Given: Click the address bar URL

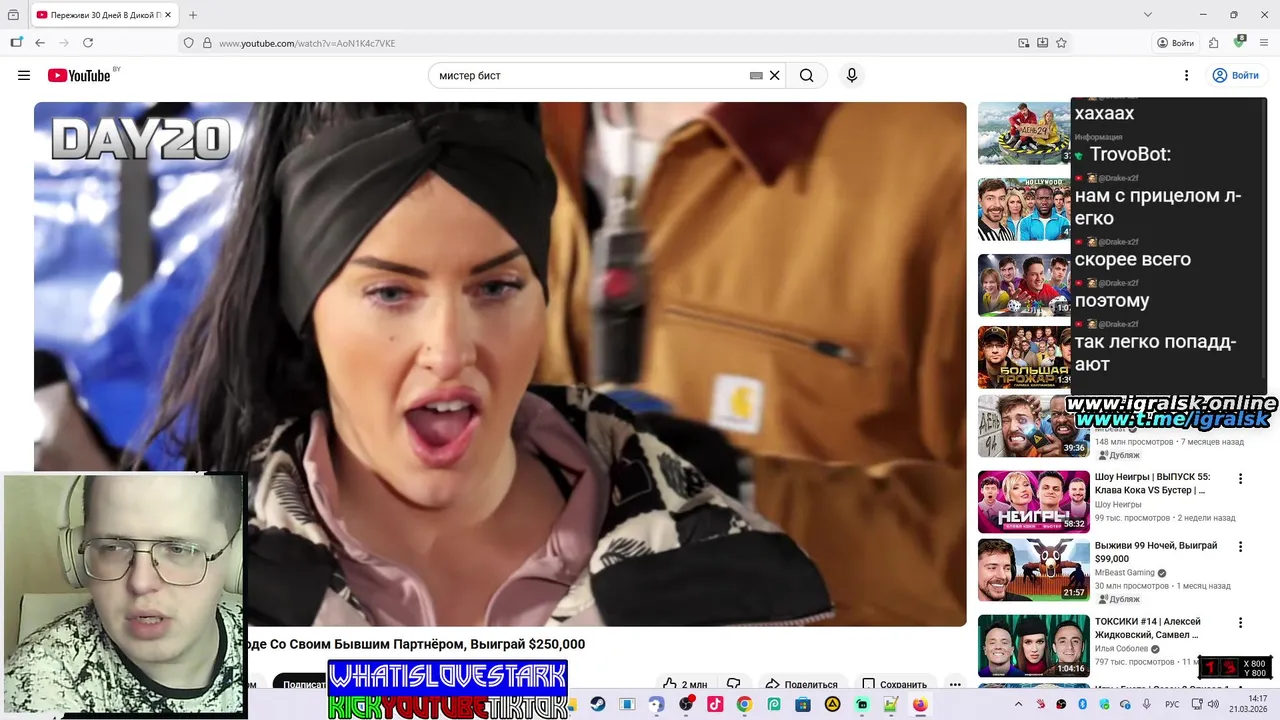Looking at the screenshot, I should coord(307,43).
